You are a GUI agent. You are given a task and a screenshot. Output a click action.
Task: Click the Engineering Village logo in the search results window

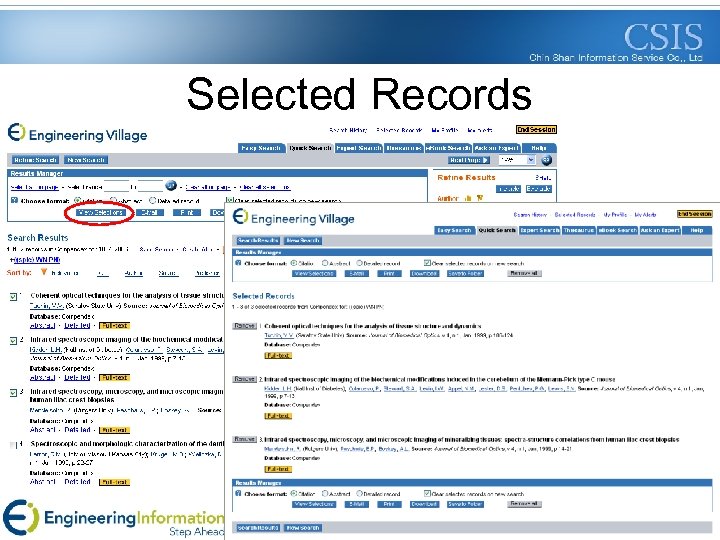(x=77, y=133)
